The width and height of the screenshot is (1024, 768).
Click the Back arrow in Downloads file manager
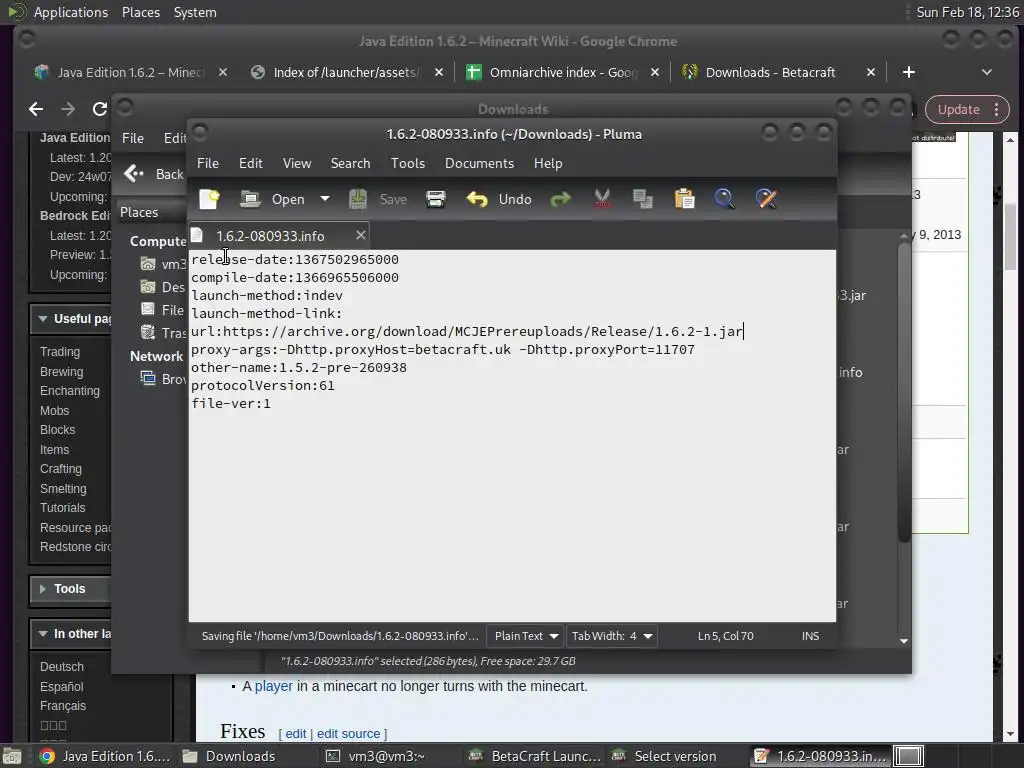coord(135,174)
